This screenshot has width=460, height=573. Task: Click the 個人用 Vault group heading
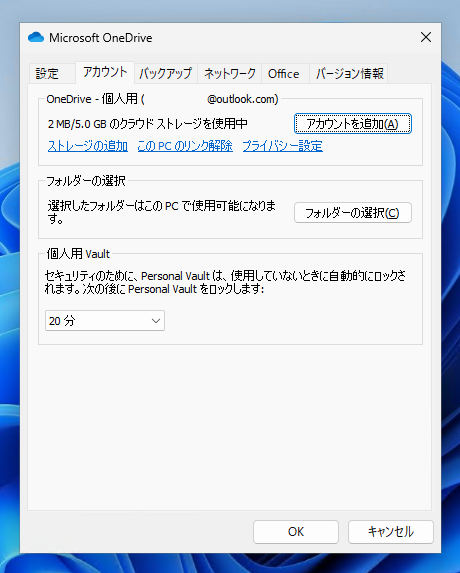pyautogui.click(x=78, y=254)
